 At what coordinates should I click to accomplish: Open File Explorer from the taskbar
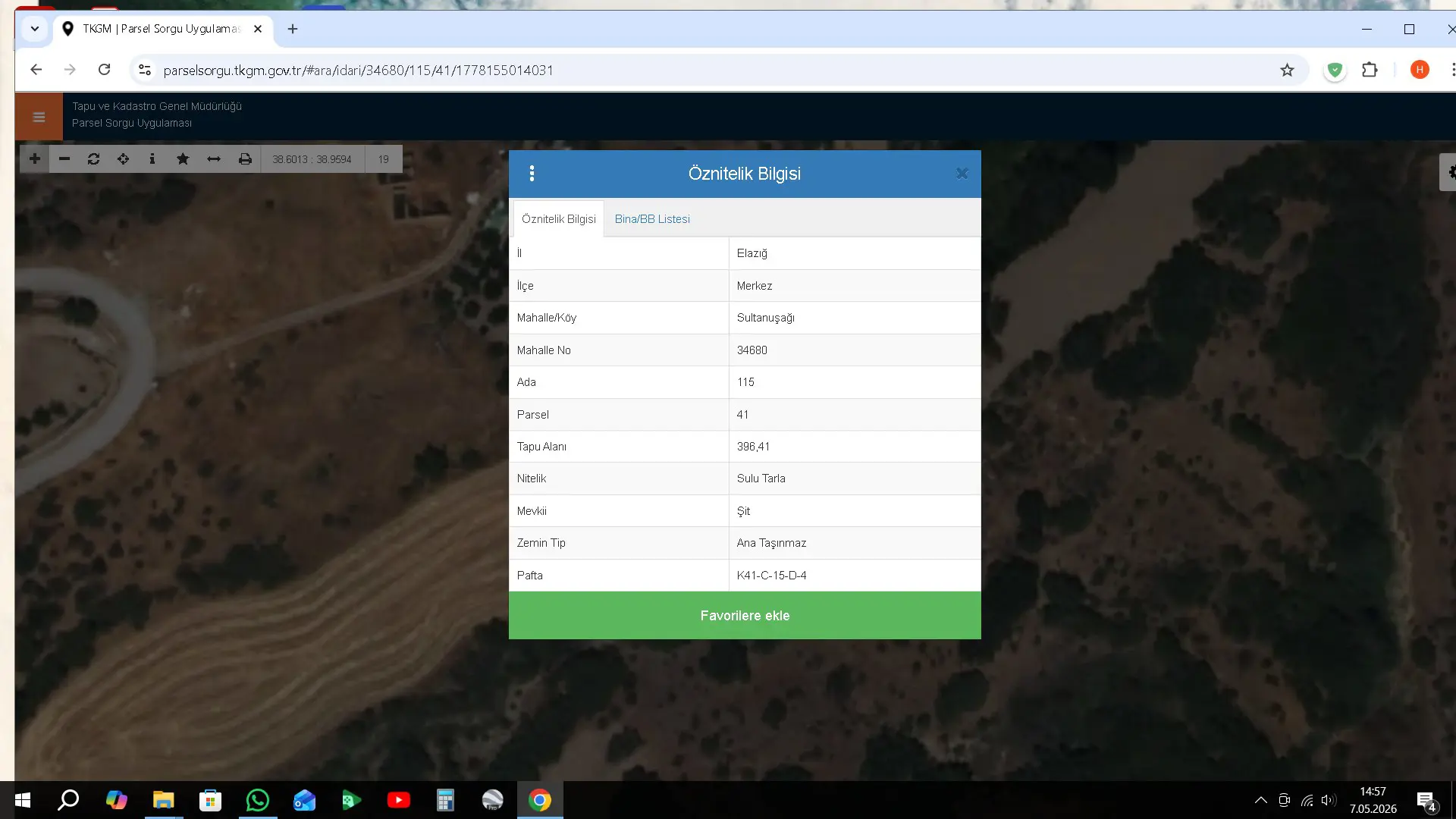pos(163,800)
